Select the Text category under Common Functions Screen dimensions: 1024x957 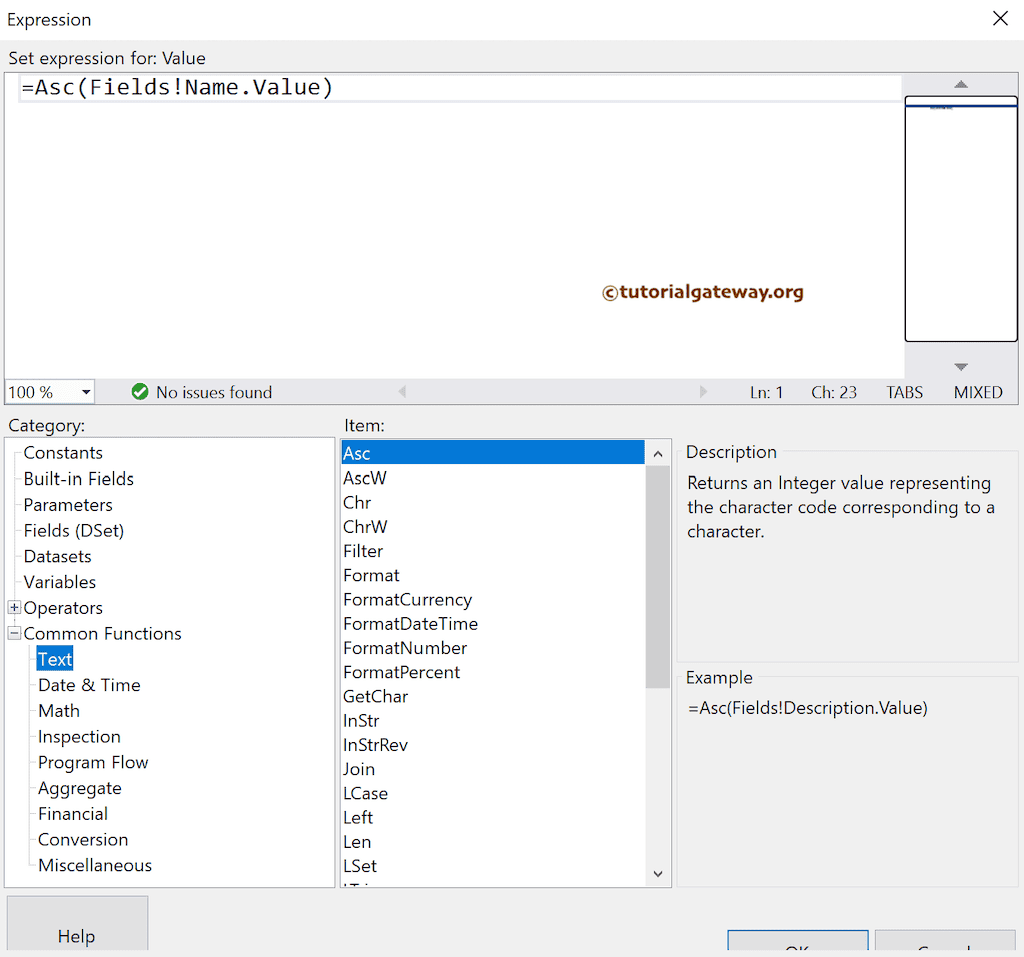pos(54,658)
